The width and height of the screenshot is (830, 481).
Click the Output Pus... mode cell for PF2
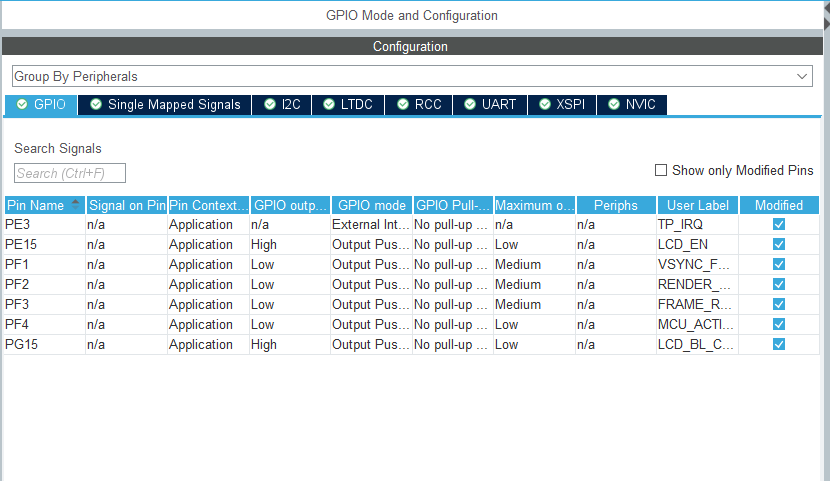[x=372, y=284]
